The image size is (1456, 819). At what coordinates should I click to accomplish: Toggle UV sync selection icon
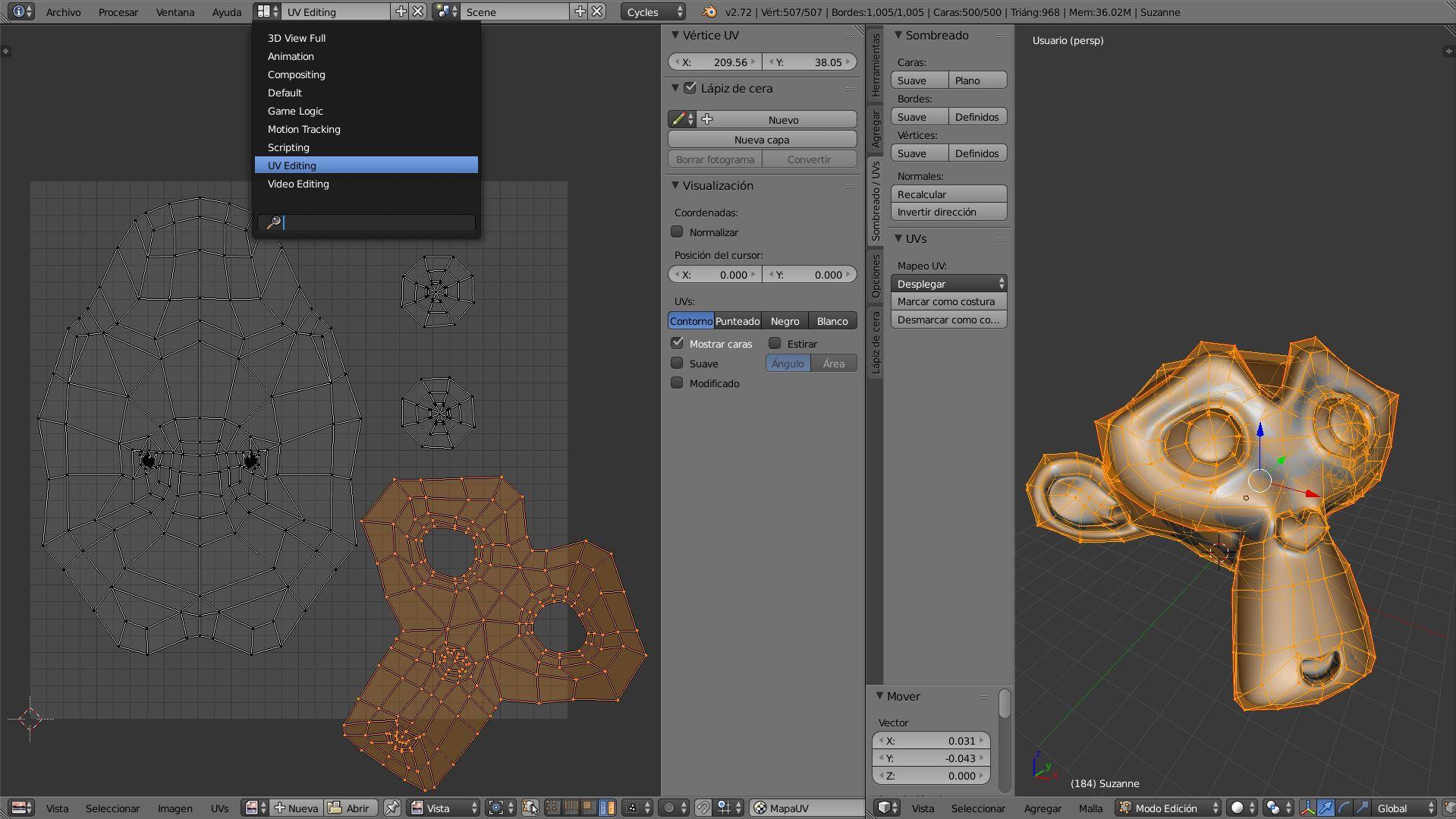click(530, 808)
